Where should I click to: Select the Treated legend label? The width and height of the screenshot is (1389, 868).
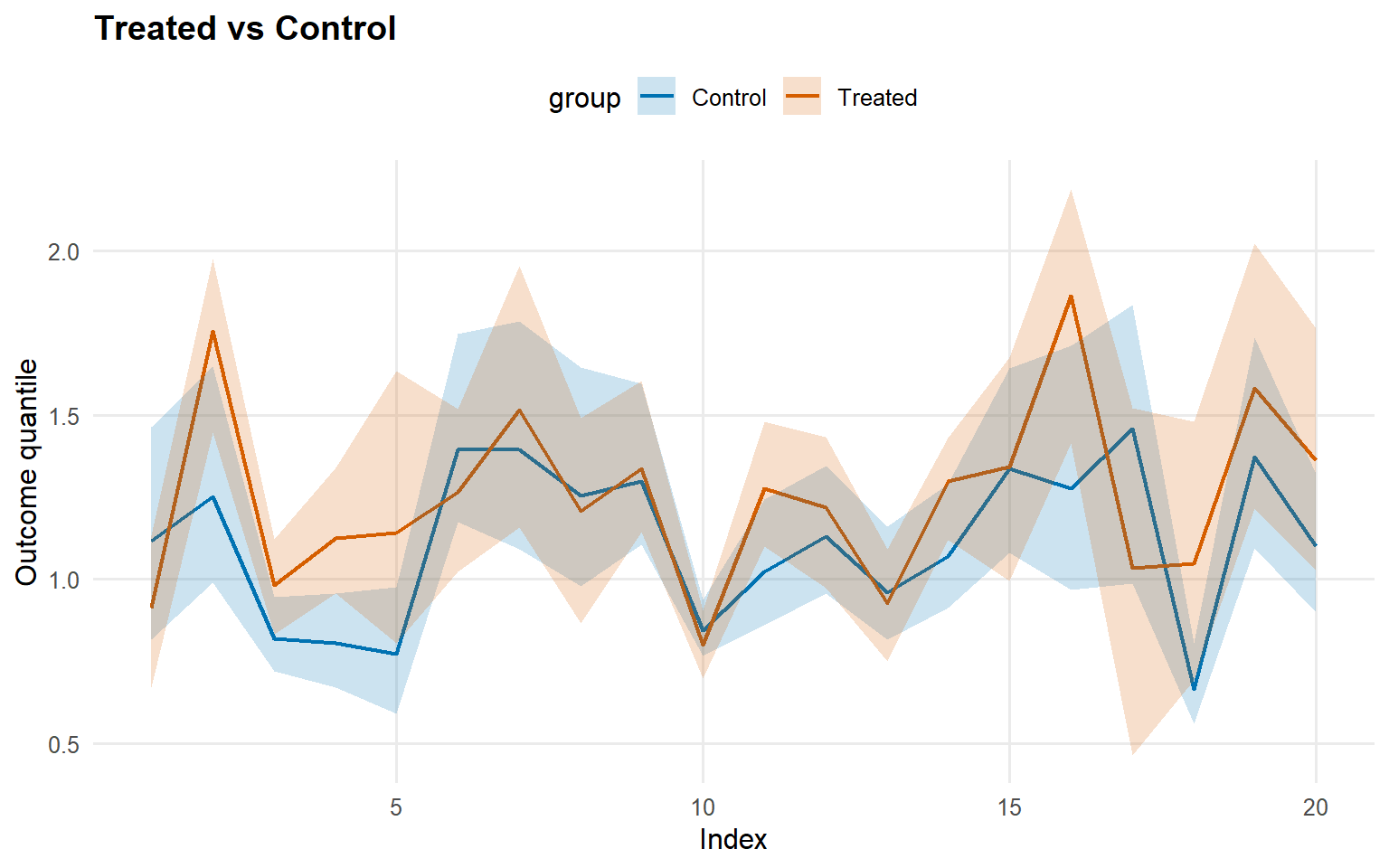coord(876,98)
